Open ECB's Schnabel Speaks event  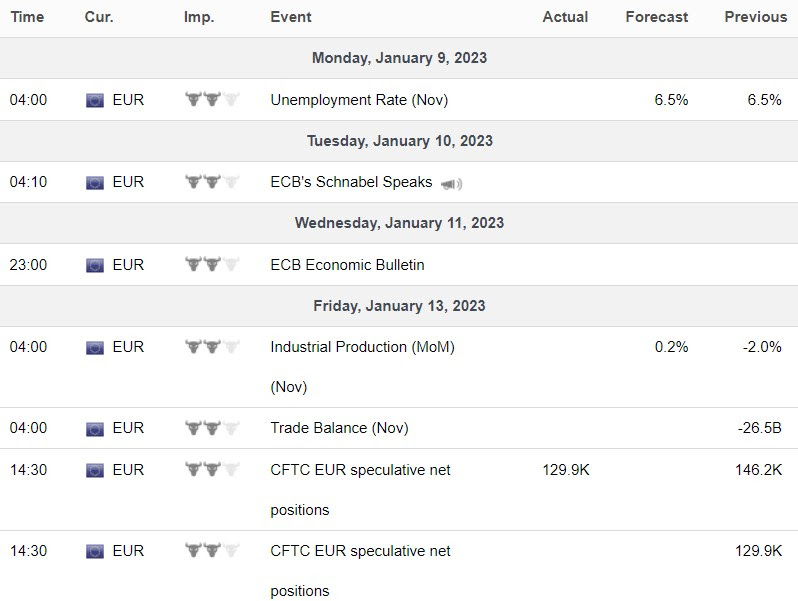click(351, 182)
